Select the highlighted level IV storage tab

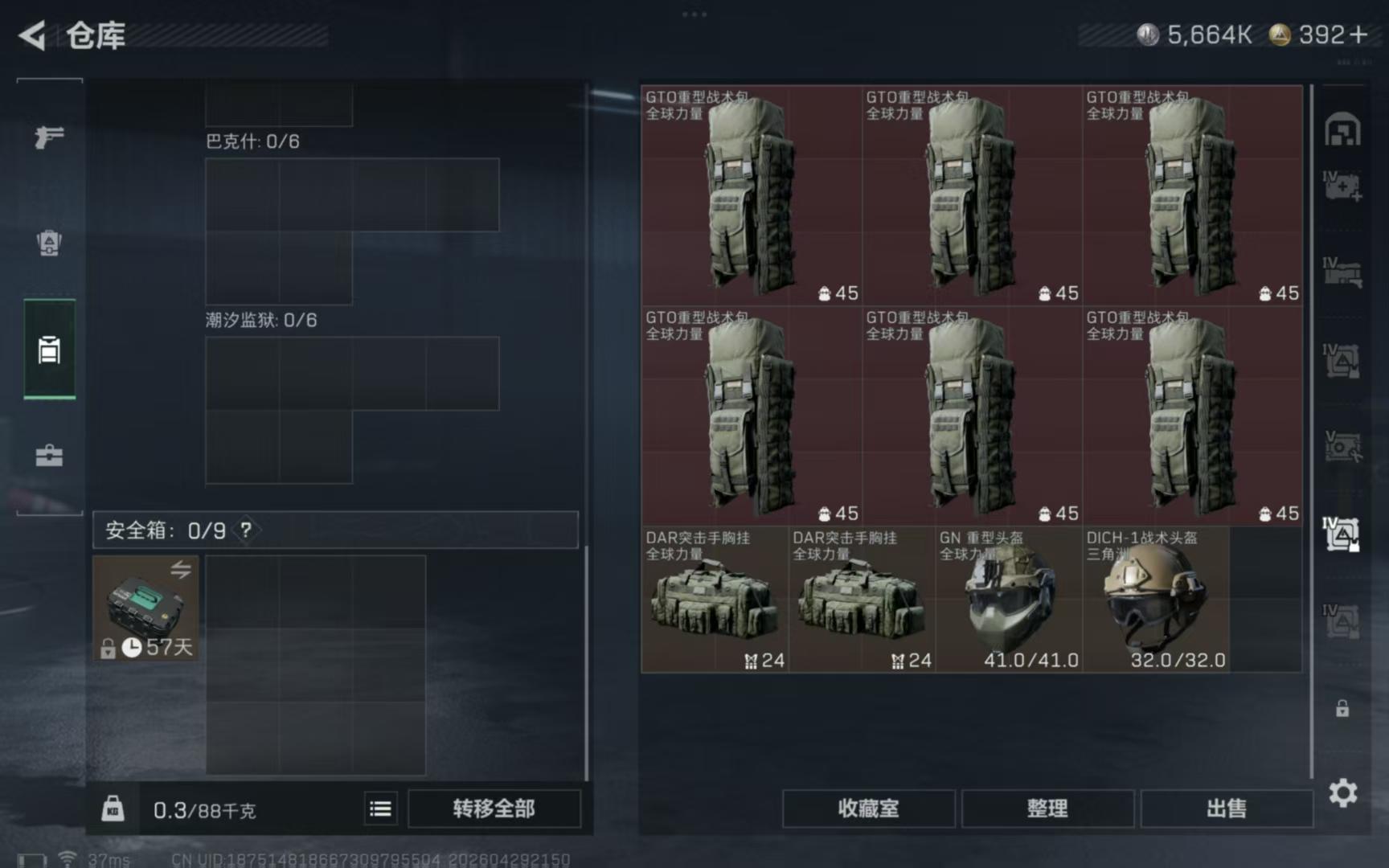(x=1342, y=534)
